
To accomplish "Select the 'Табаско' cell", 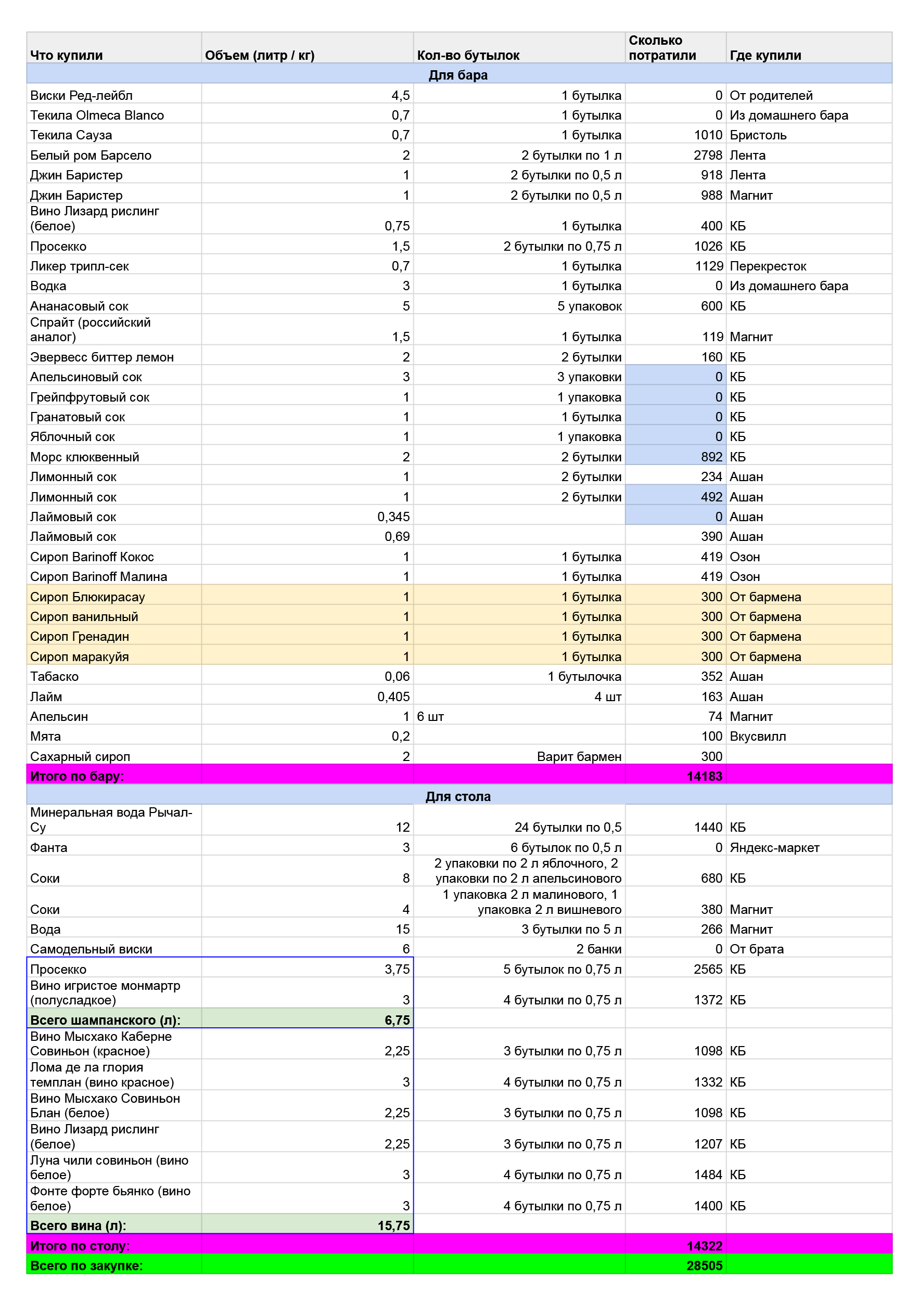I will 114,675.
